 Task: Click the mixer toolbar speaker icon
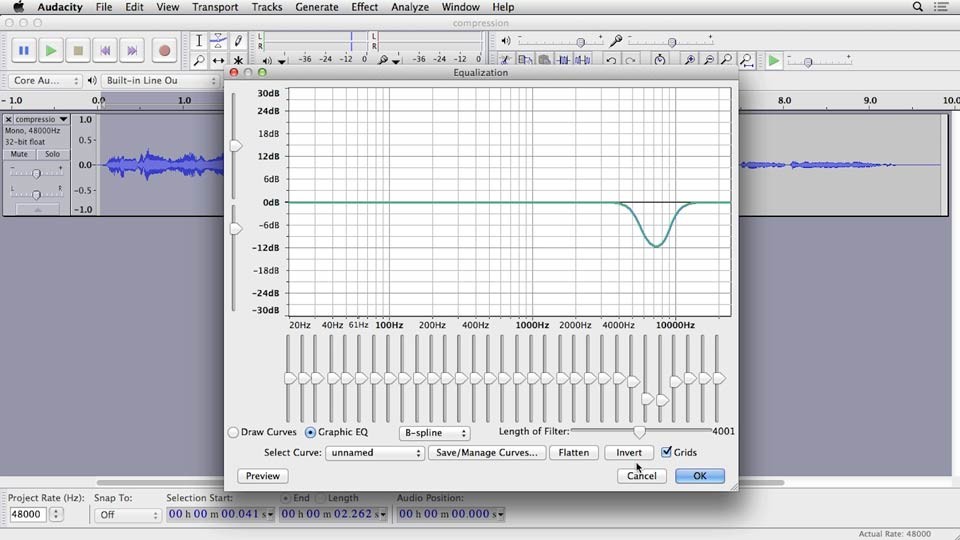click(x=506, y=41)
